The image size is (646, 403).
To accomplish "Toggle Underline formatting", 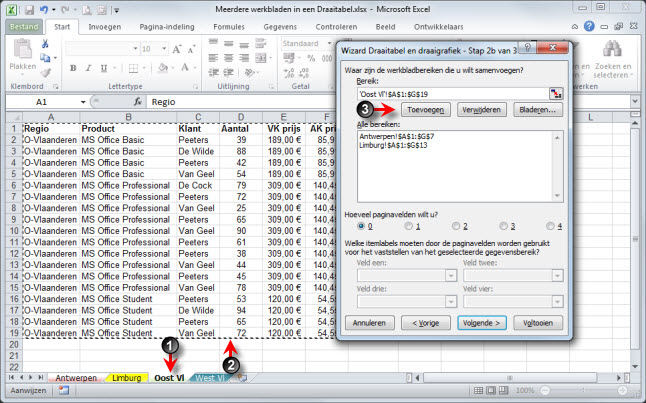I will [104, 68].
